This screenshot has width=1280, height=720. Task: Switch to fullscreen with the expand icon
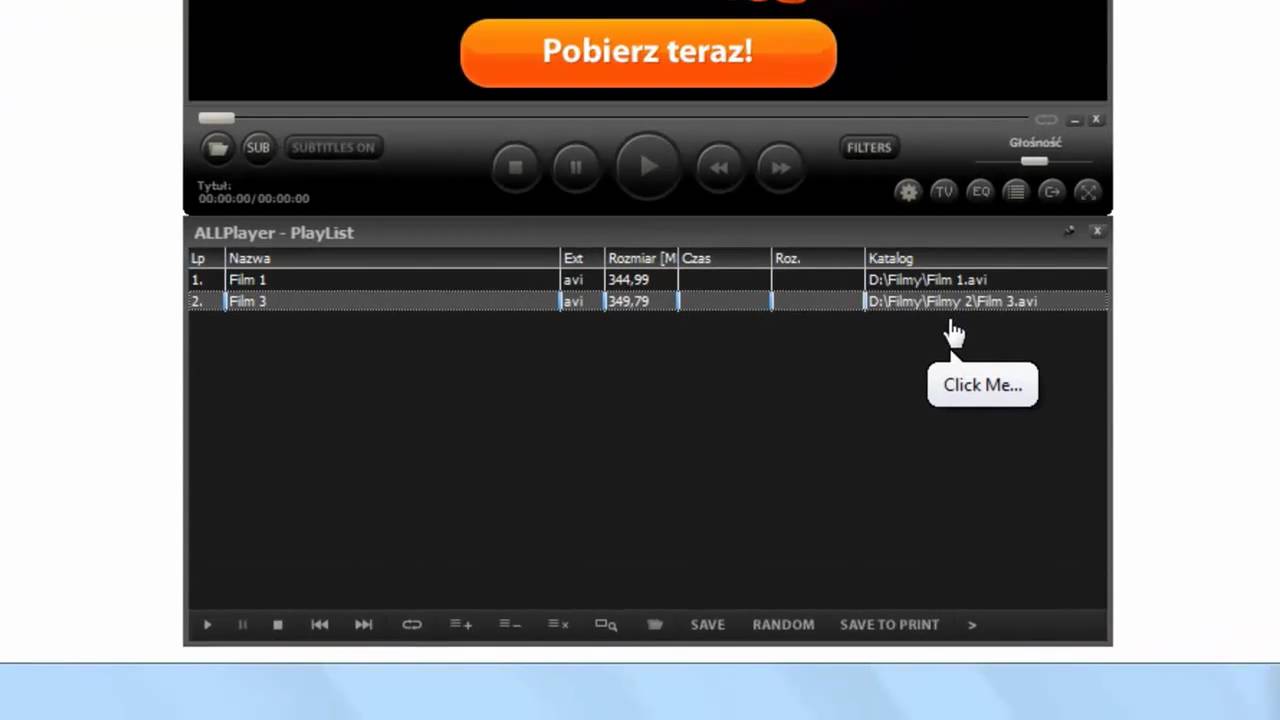1087,192
